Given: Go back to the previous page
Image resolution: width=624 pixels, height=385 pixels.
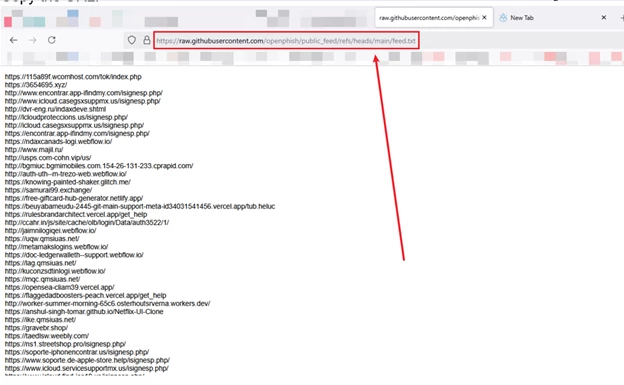Looking at the screenshot, I should click(14, 40).
